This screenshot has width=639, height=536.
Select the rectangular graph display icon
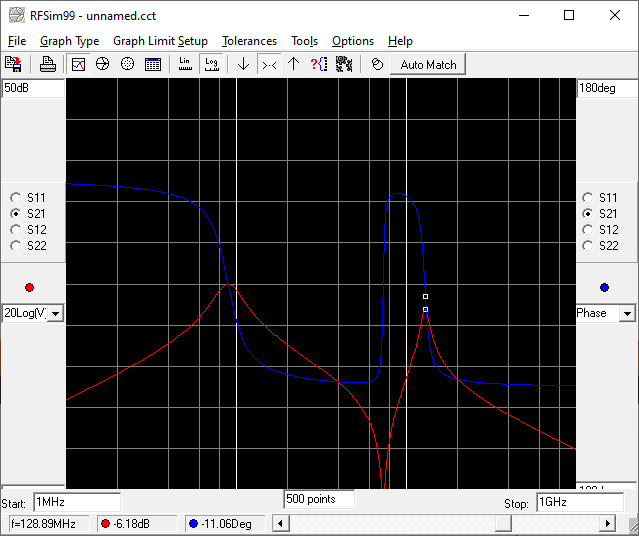[x=79, y=64]
